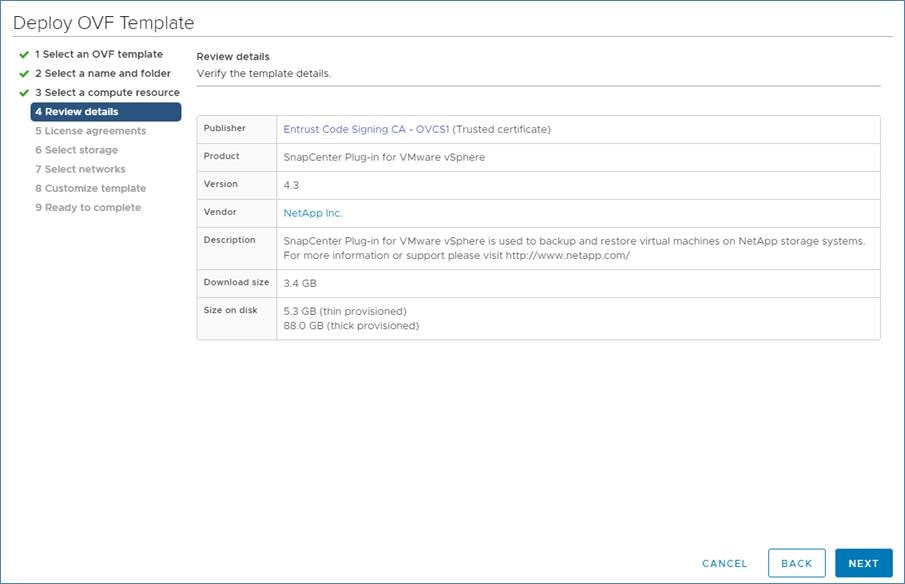Click the Deploy OVF Template title

point(103,23)
